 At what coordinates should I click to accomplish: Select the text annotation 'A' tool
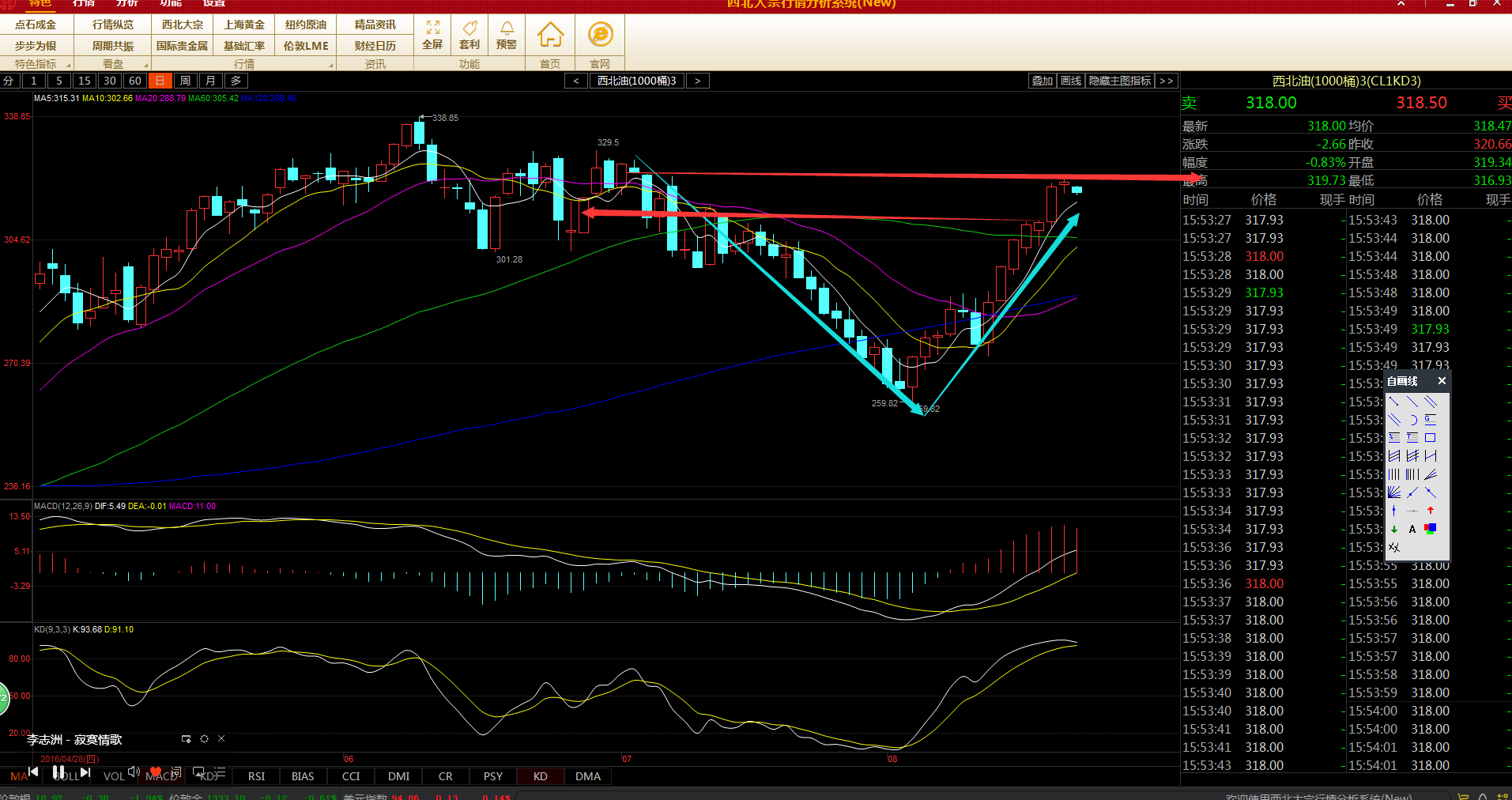coord(1412,529)
